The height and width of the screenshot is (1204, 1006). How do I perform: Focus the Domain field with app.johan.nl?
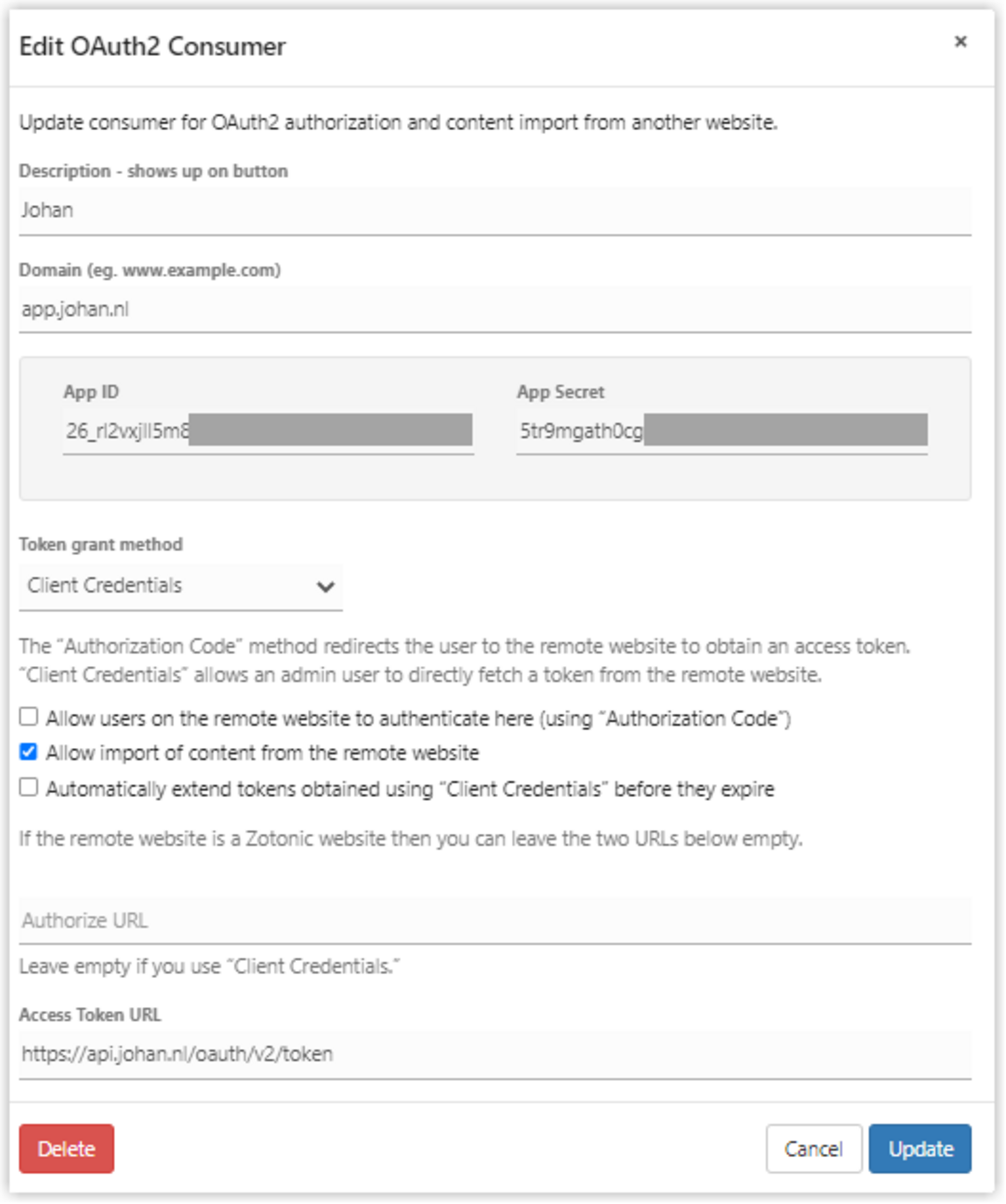(x=495, y=310)
